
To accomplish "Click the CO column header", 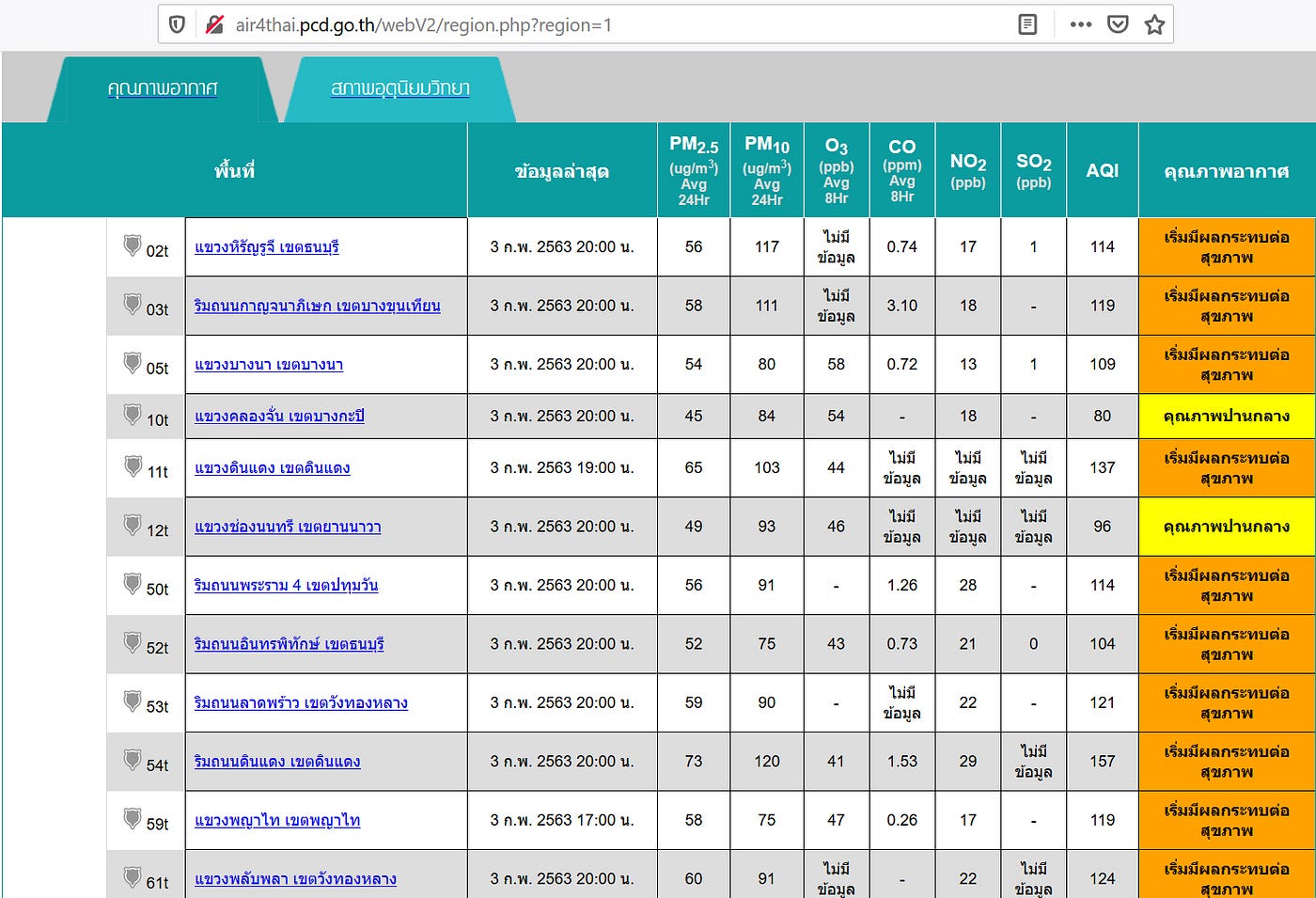I will click(x=902, y=170).
